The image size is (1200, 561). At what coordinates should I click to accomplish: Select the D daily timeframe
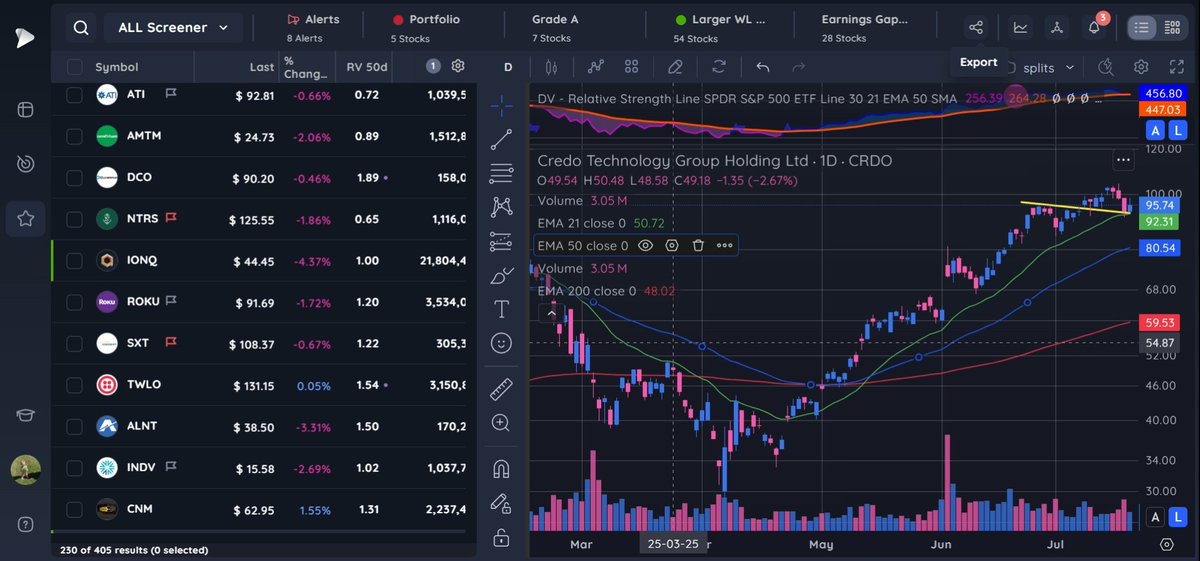[x=508, y=67]
